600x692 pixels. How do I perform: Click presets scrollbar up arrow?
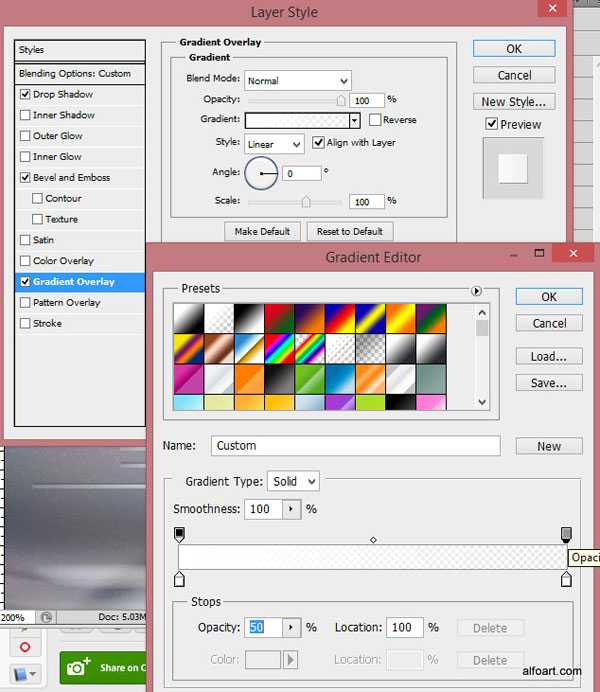point(482,312)
